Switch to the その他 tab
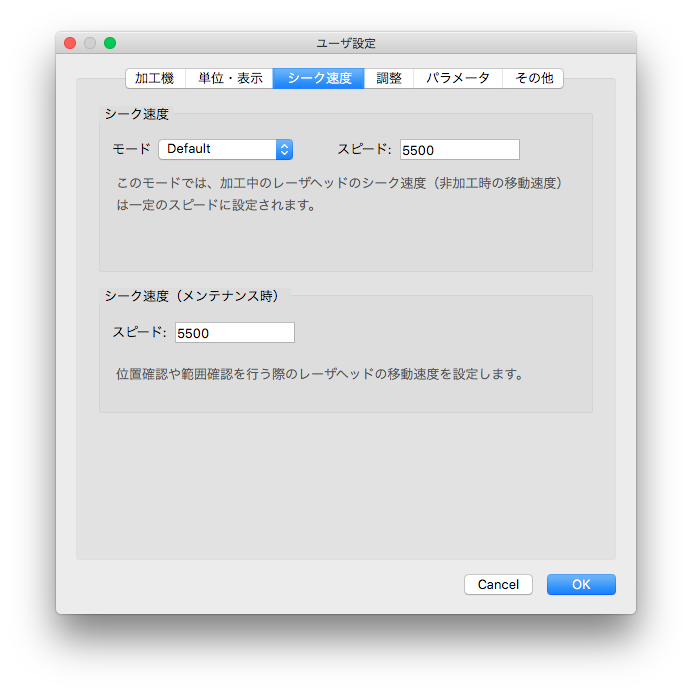Screen dimensions: 692x694 point(533,78)
